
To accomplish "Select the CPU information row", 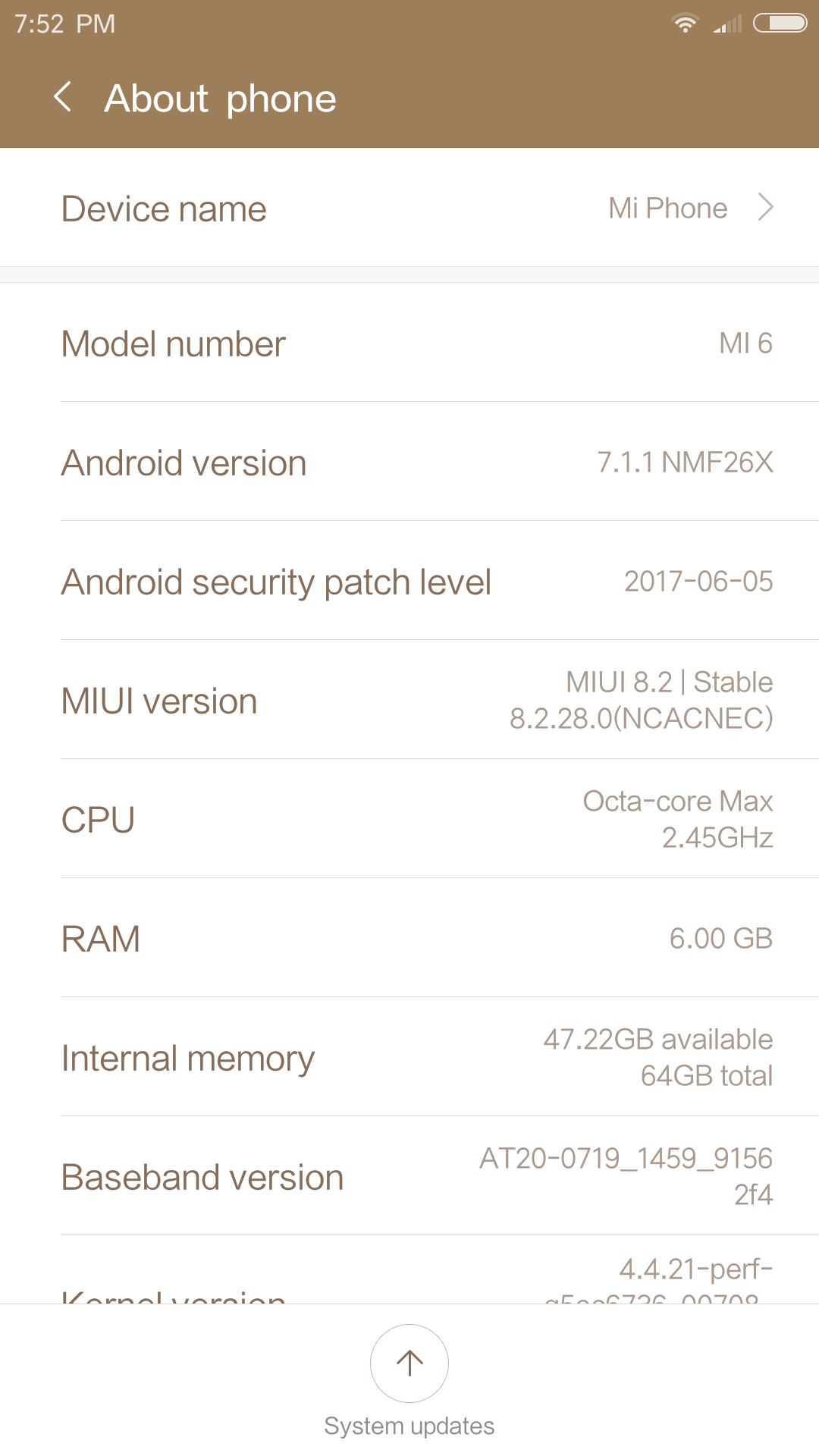I will pos(409,820).
